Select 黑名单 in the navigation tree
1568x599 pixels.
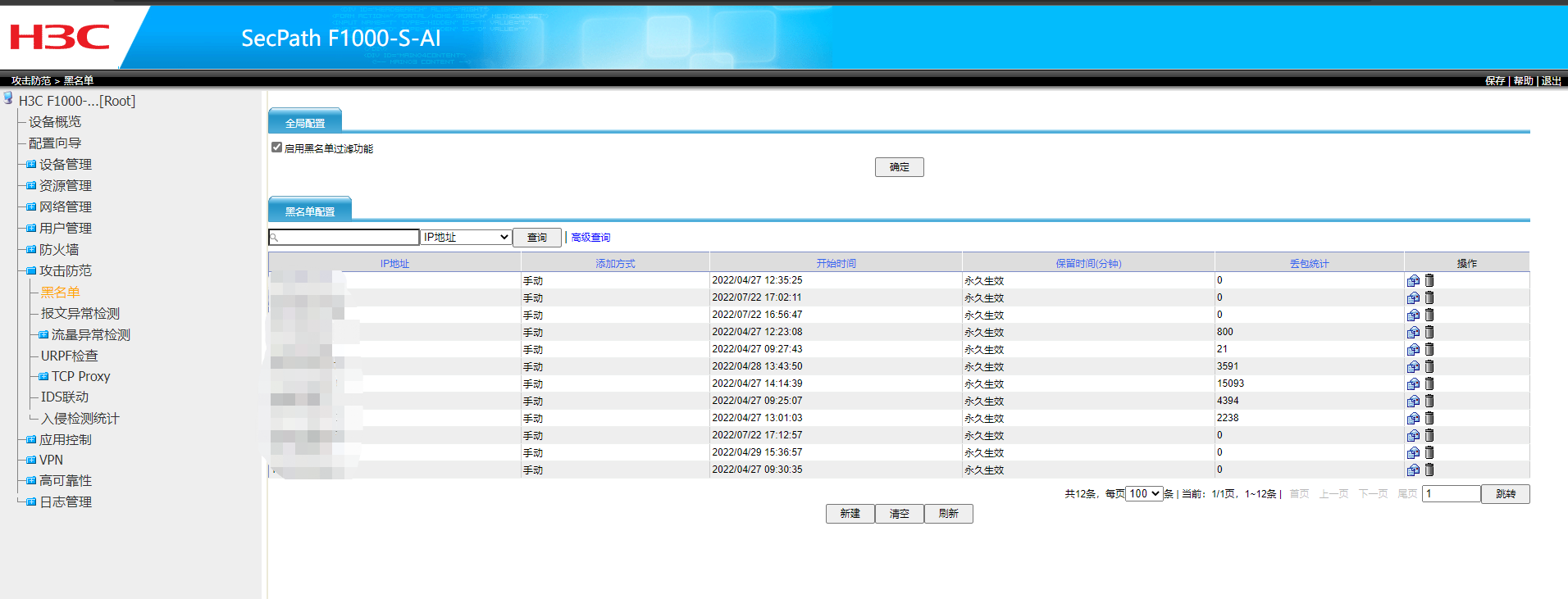click(61, 293)
